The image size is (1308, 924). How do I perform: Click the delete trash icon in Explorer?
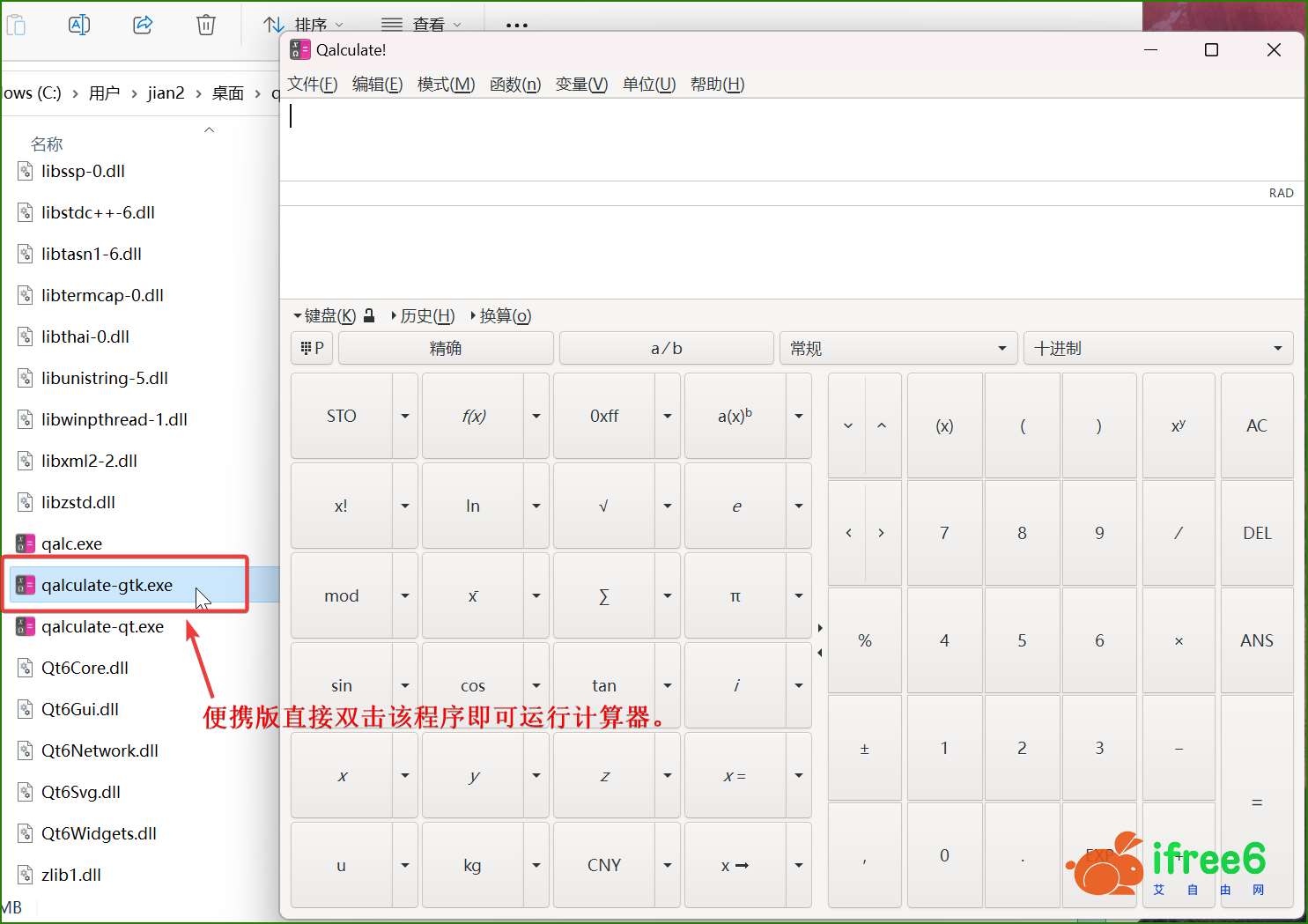206,25
